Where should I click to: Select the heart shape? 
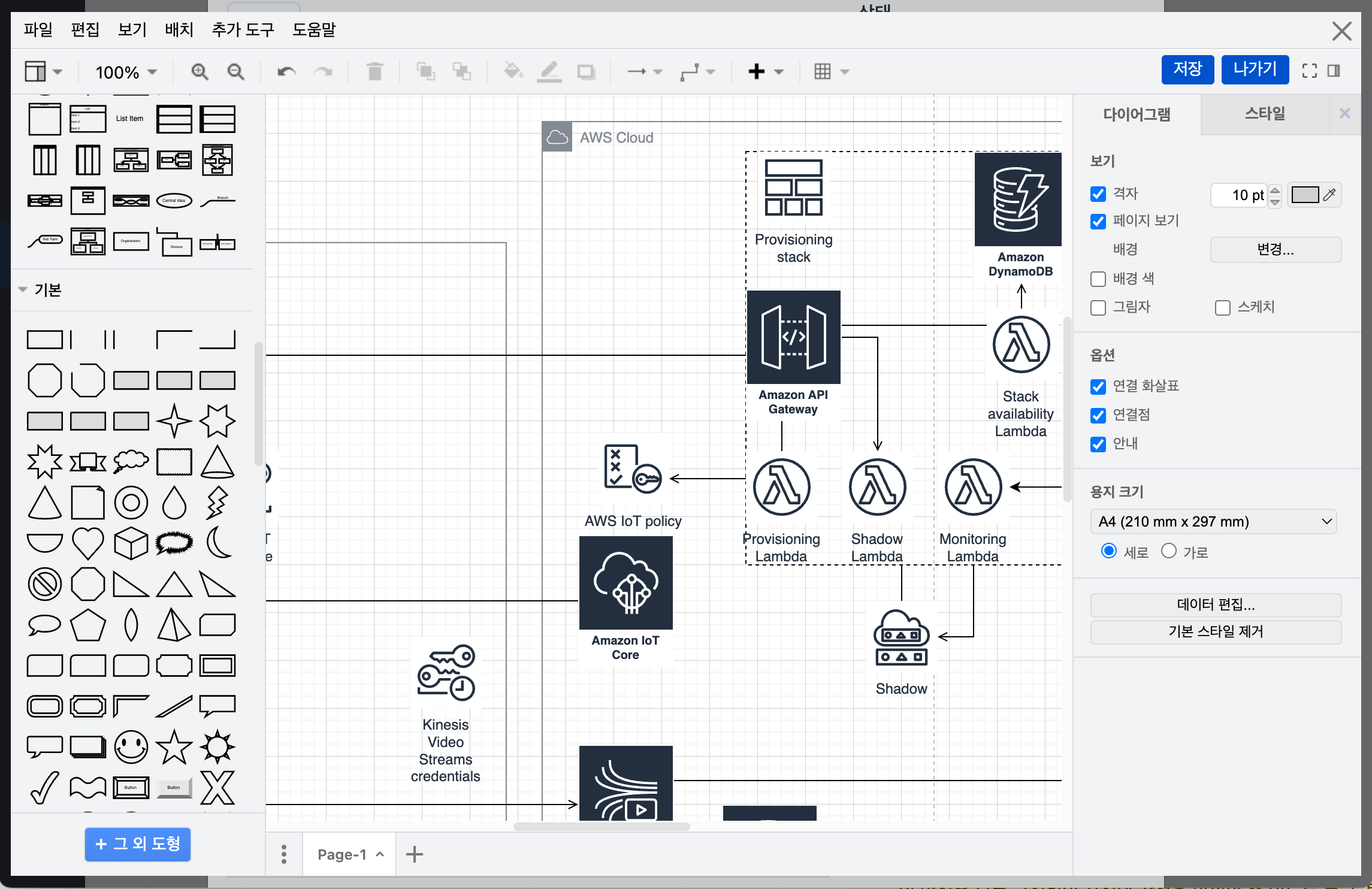[88, 543]
